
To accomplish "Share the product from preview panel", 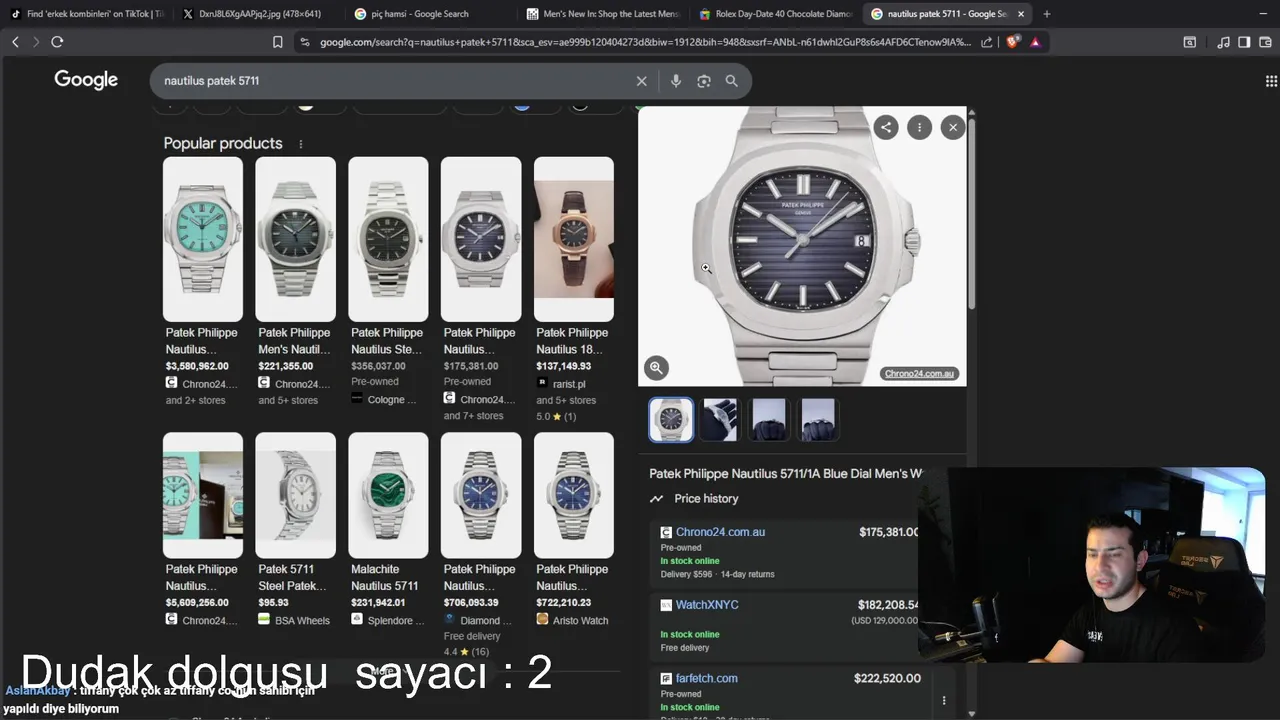I will [886, 127].
